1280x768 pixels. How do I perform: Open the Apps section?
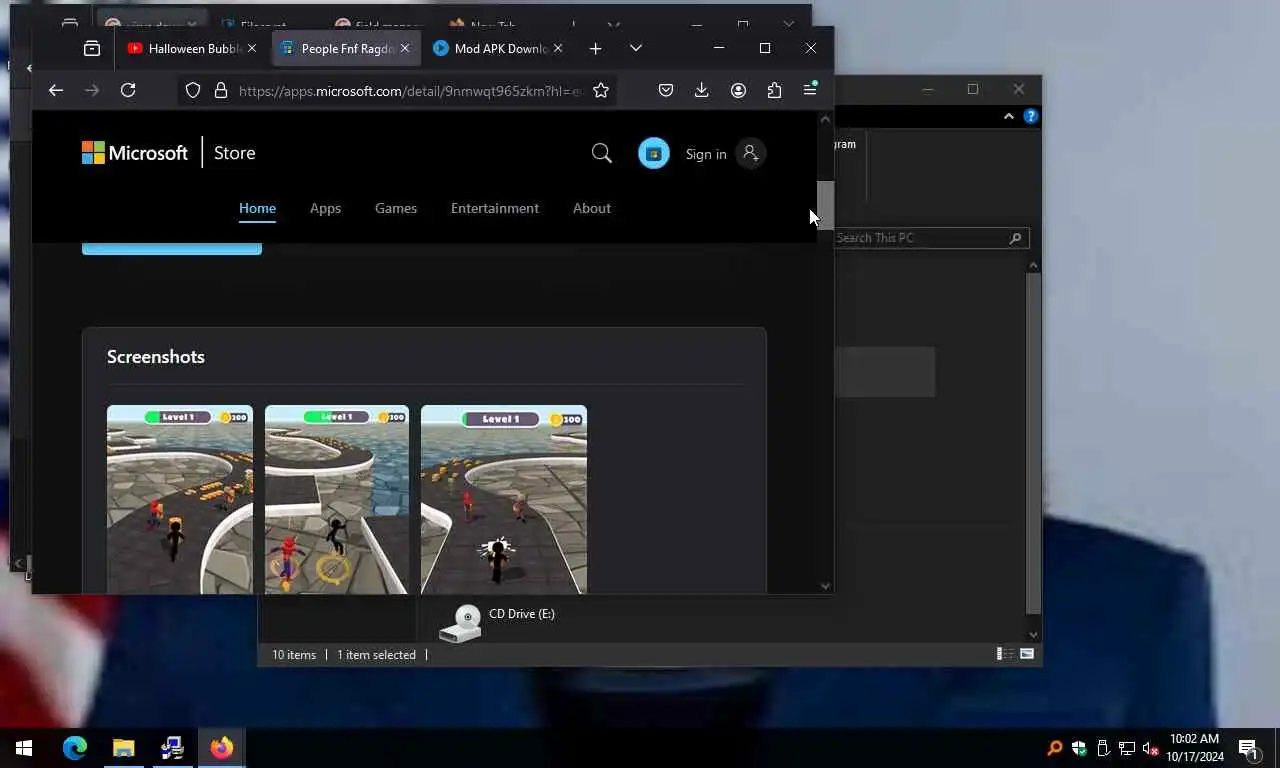click(x=325, y=208)
